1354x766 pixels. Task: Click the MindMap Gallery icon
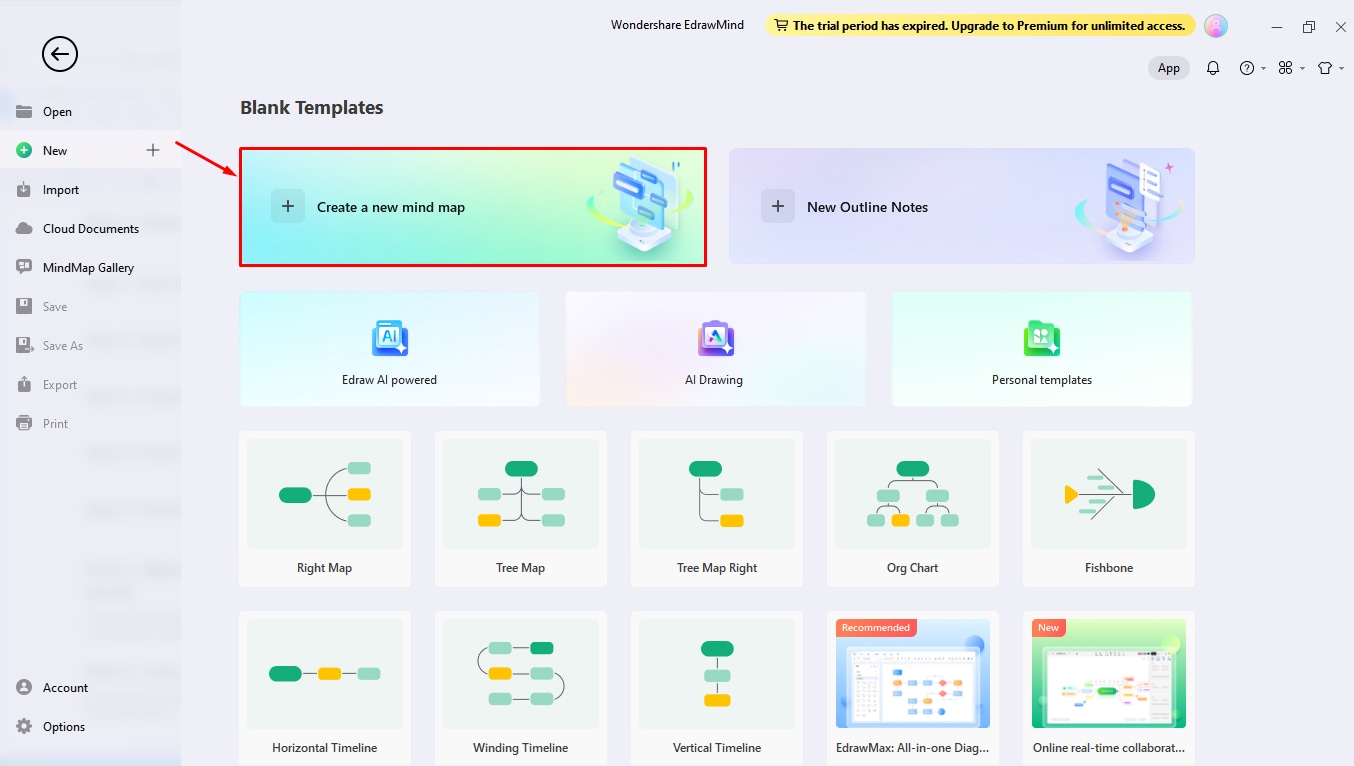click(x=24, y=267)
